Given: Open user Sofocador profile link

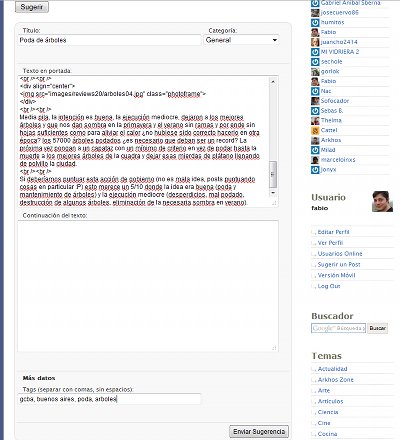Looking at the screenshot, I should (335, 101).
